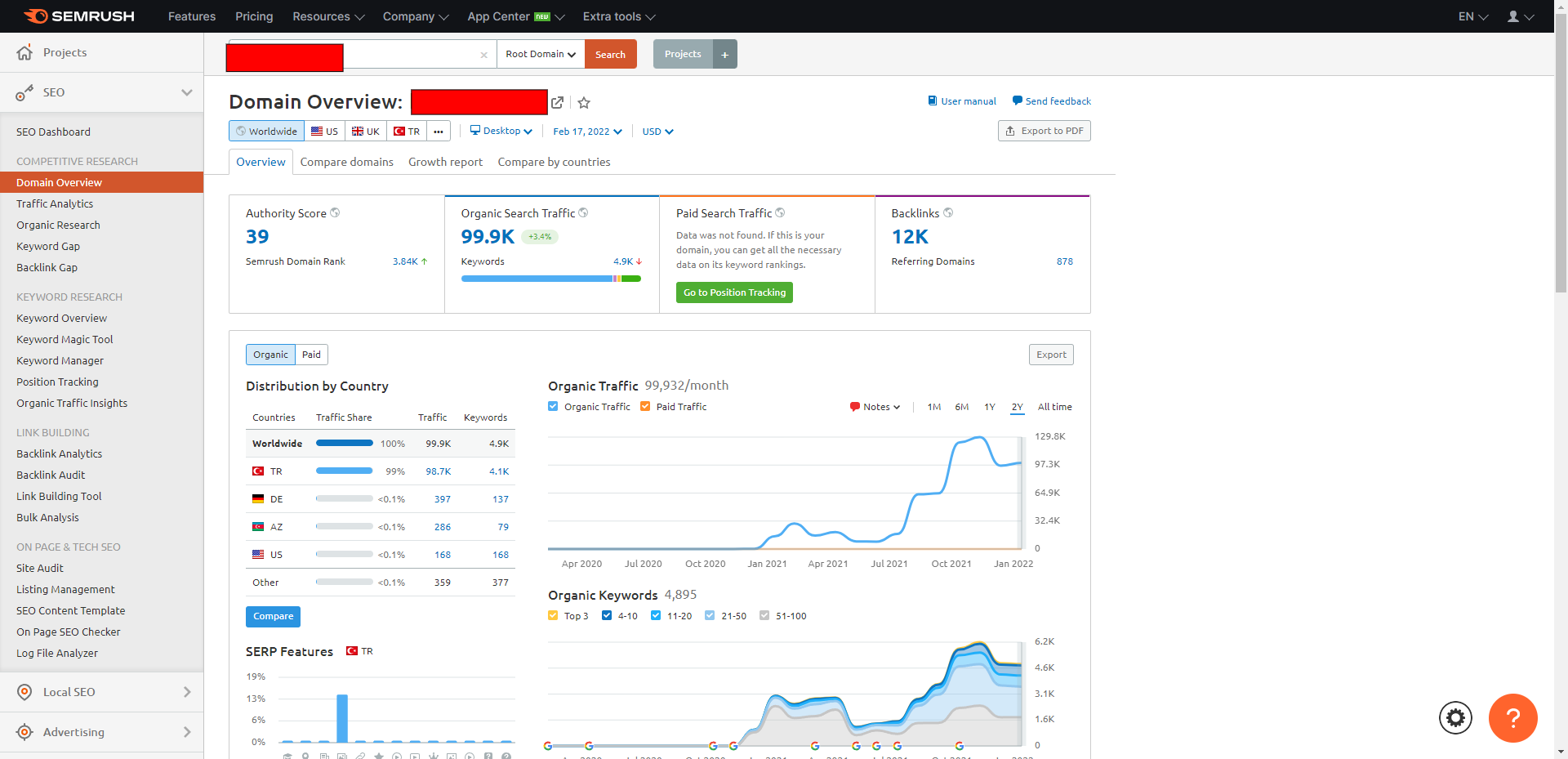The width and height of the screenshot is (1568, 759).
Task: Add project with plus icon
Action: click(x=724, y=55)
